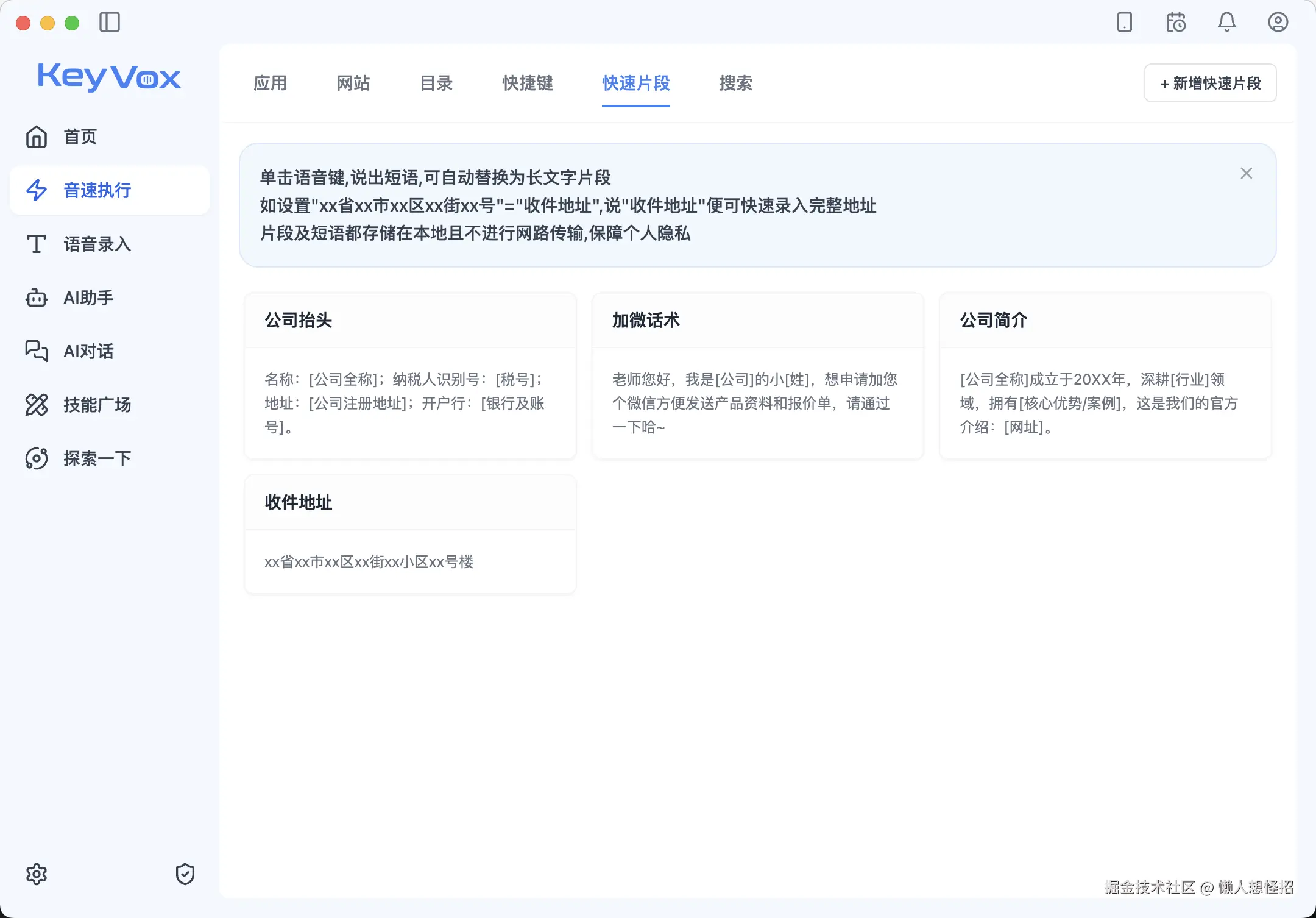Viewport: 1316px width, 918px height.
Task: Toggle the sidebar panel icon
Action: 110,23
